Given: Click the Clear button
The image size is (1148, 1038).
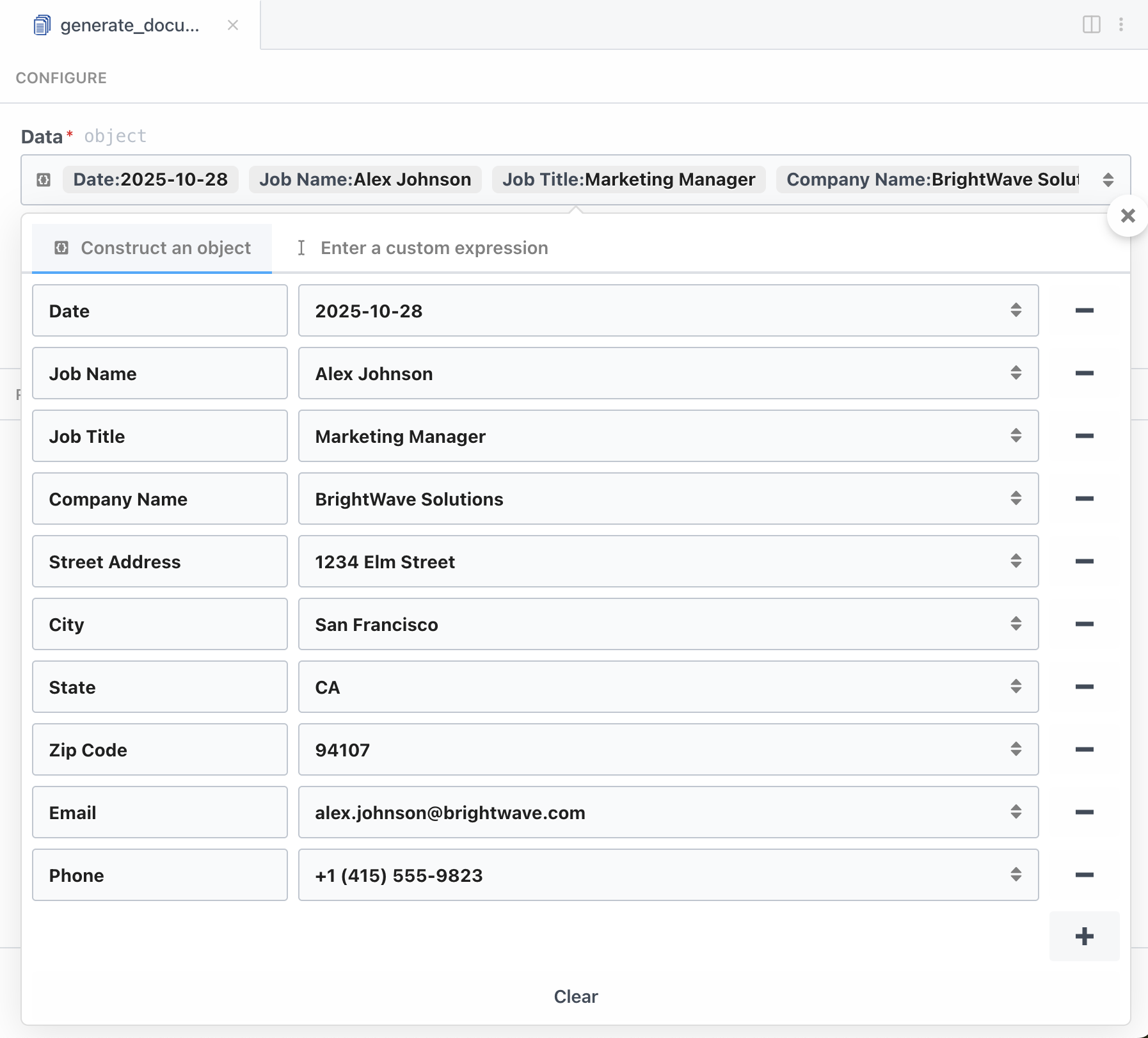Looking at the screenshot, I should tap(575, 996).
